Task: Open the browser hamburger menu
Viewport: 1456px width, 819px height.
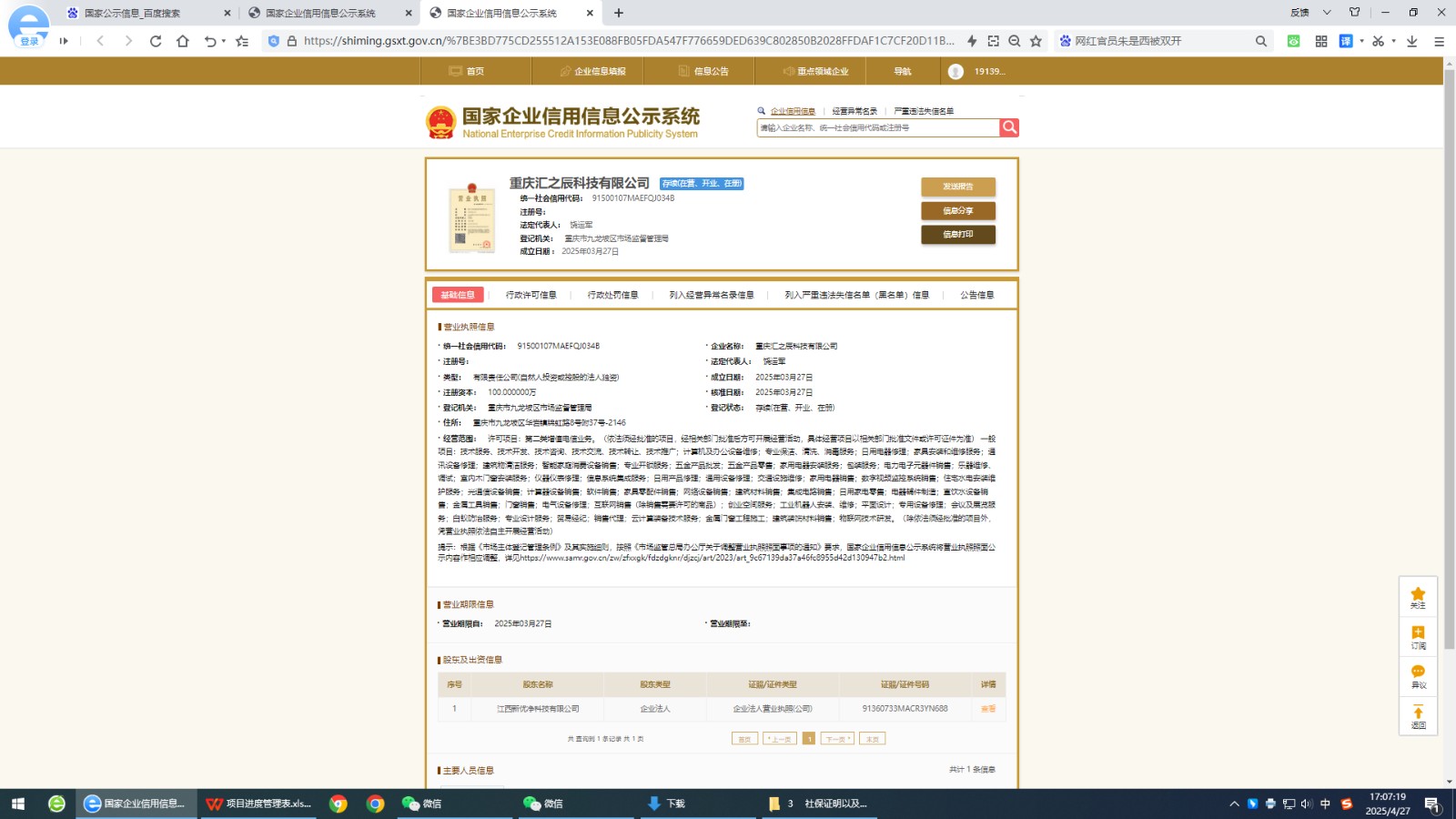Action: tap(1439, 41)
